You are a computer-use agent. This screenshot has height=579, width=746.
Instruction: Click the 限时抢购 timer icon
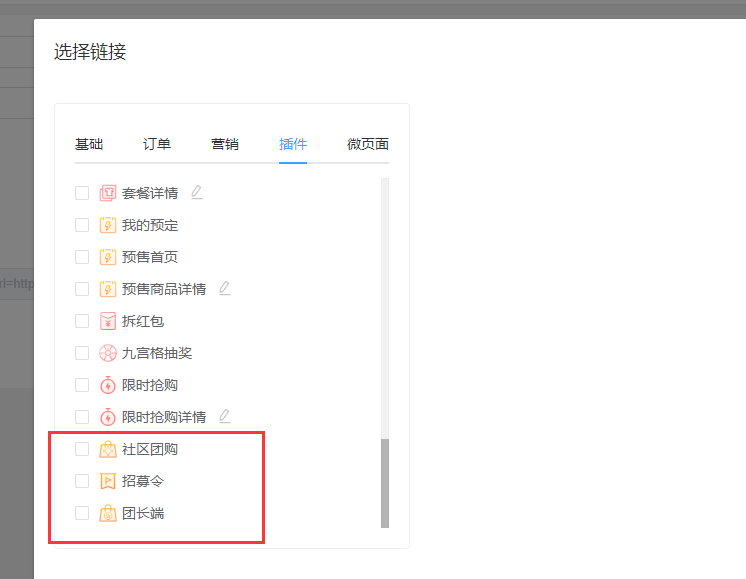pyautogui.click(x=108, y=385)
